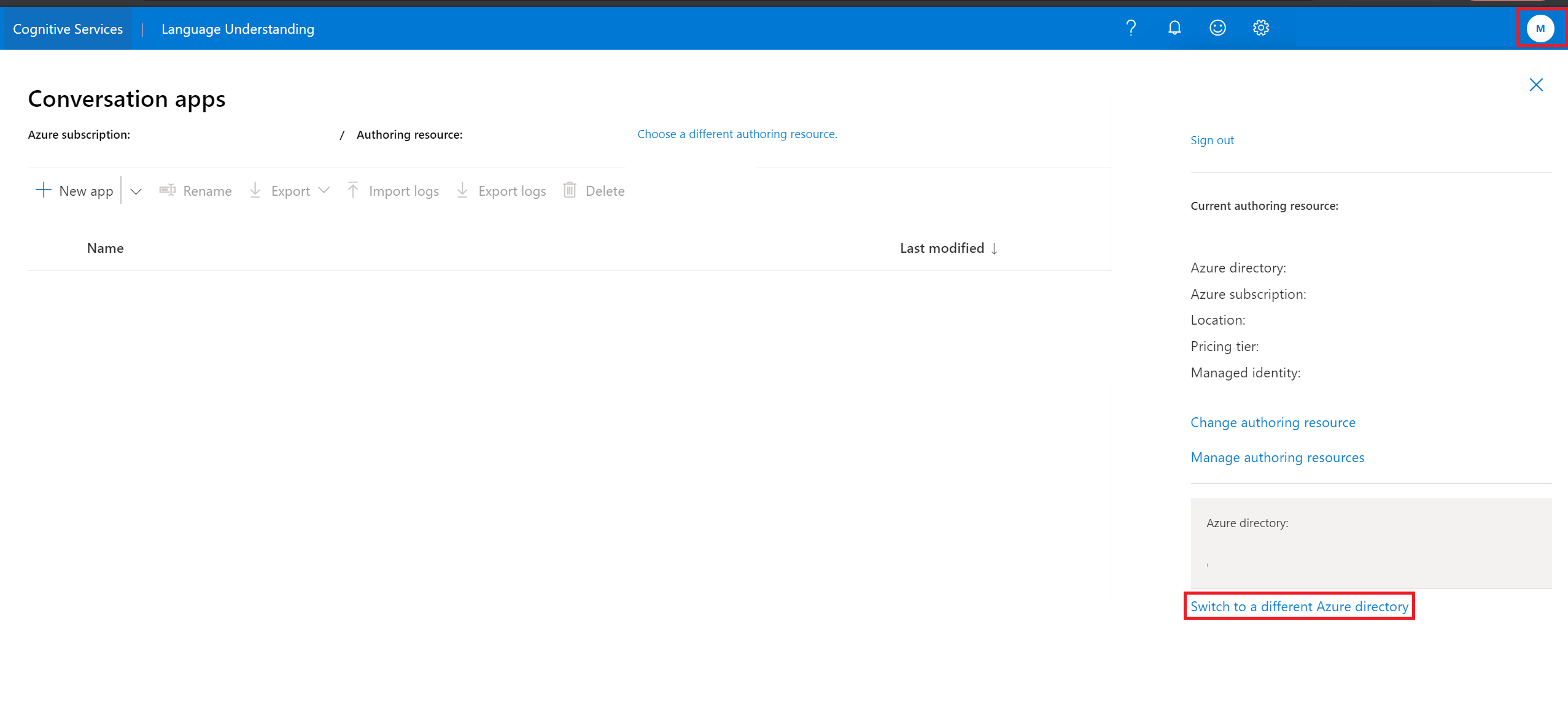This screenshot has height=702, width=1568.
Task: Click Import logs in toolbar
Action: [393, 191]
